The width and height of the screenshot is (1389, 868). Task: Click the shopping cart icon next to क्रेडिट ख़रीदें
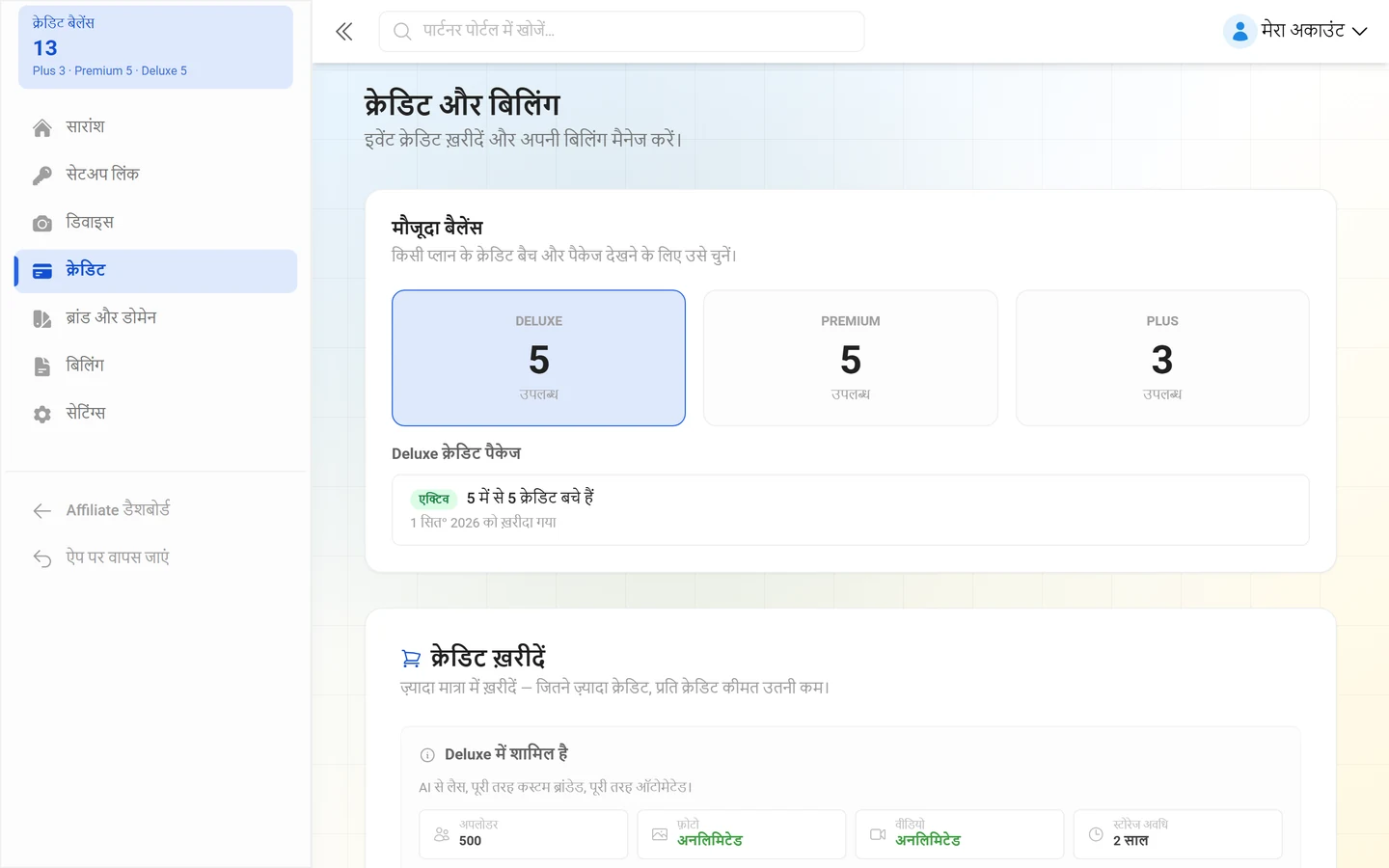tap(411, 659)
